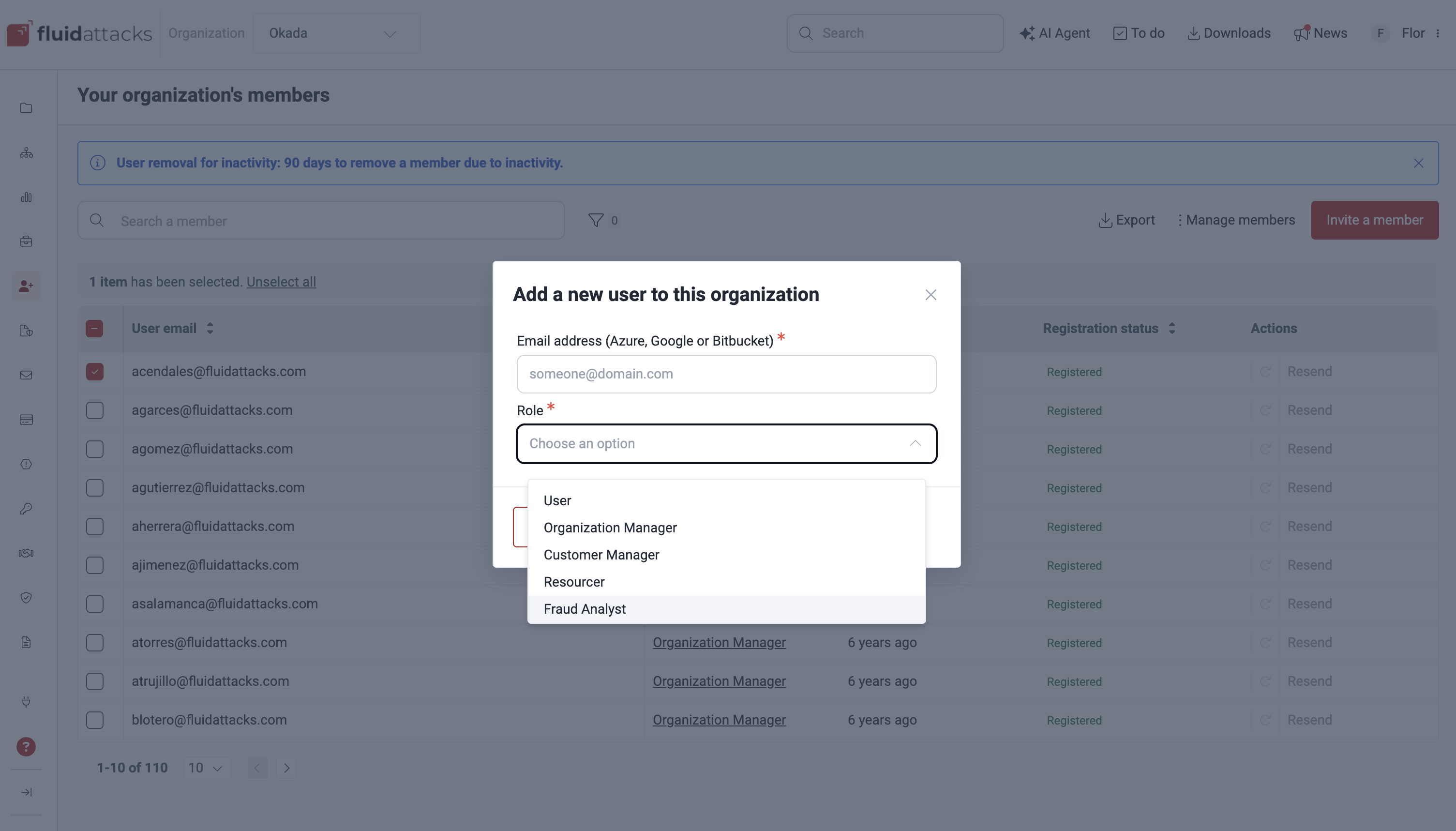Viewport: 1456px width, 831px height.
Task: Check agutierrez@fluidattacks.com checkbox
Action: pyautogui.click(x=95, y=488)
